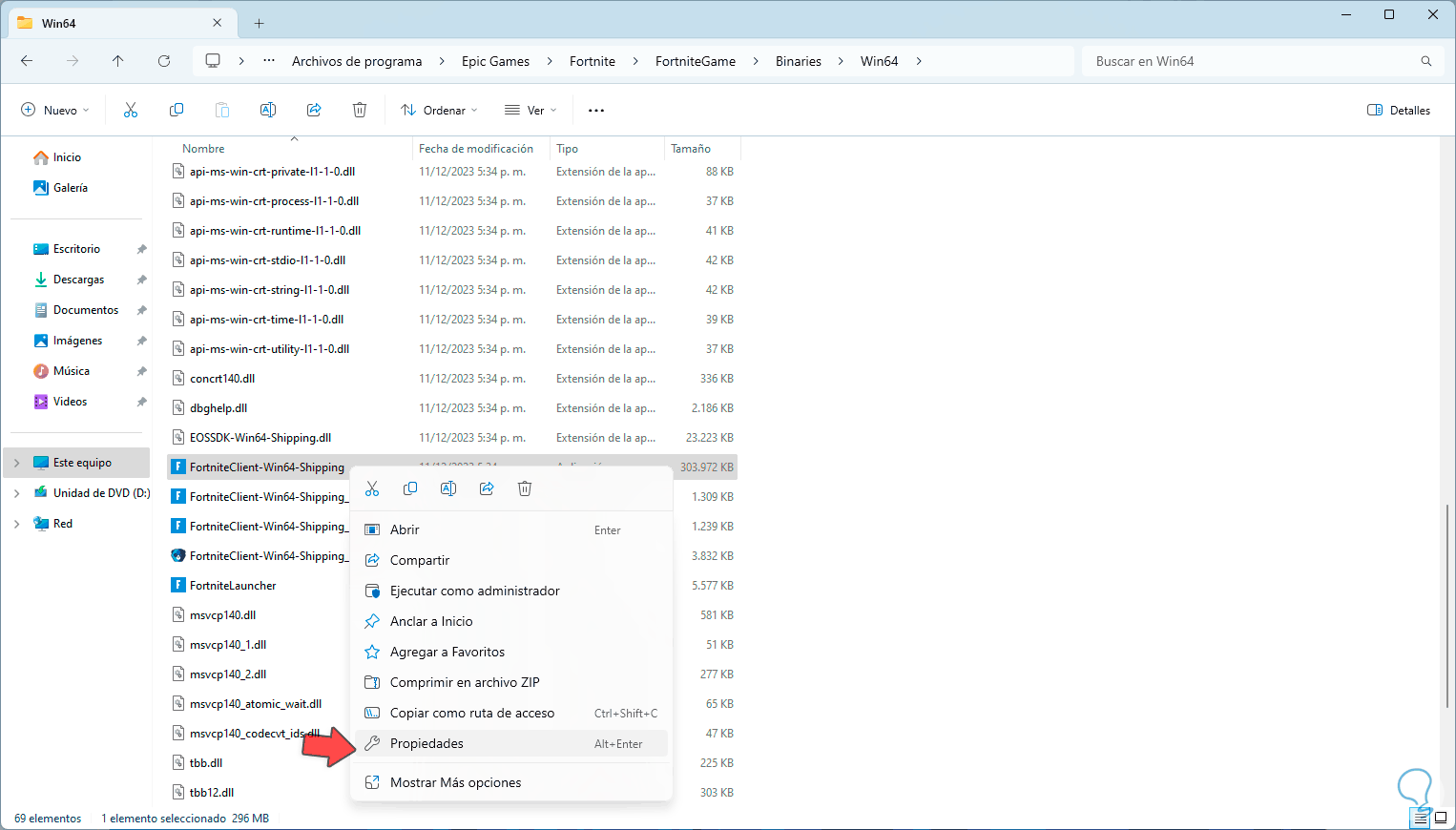The width and height of the screenshot is (1456, 830).
Task: Open Propiedades from the context menu
Action: tap(511, 743)
